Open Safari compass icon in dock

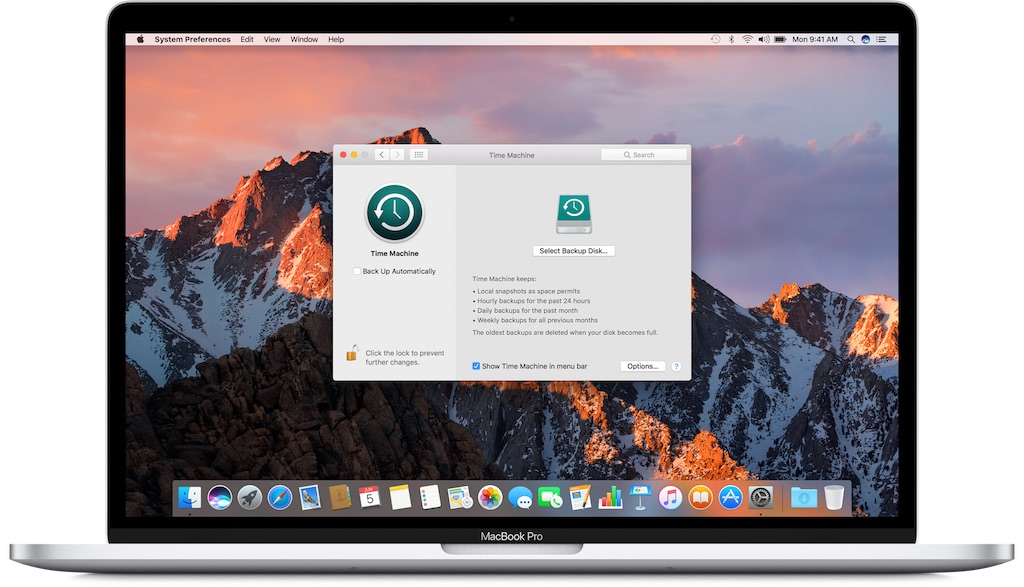280,498
